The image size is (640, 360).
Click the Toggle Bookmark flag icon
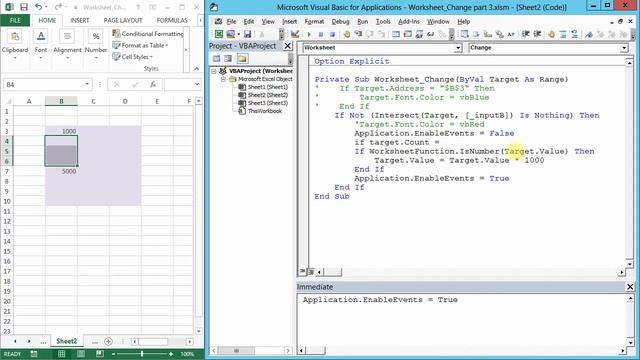coord(589,34)
